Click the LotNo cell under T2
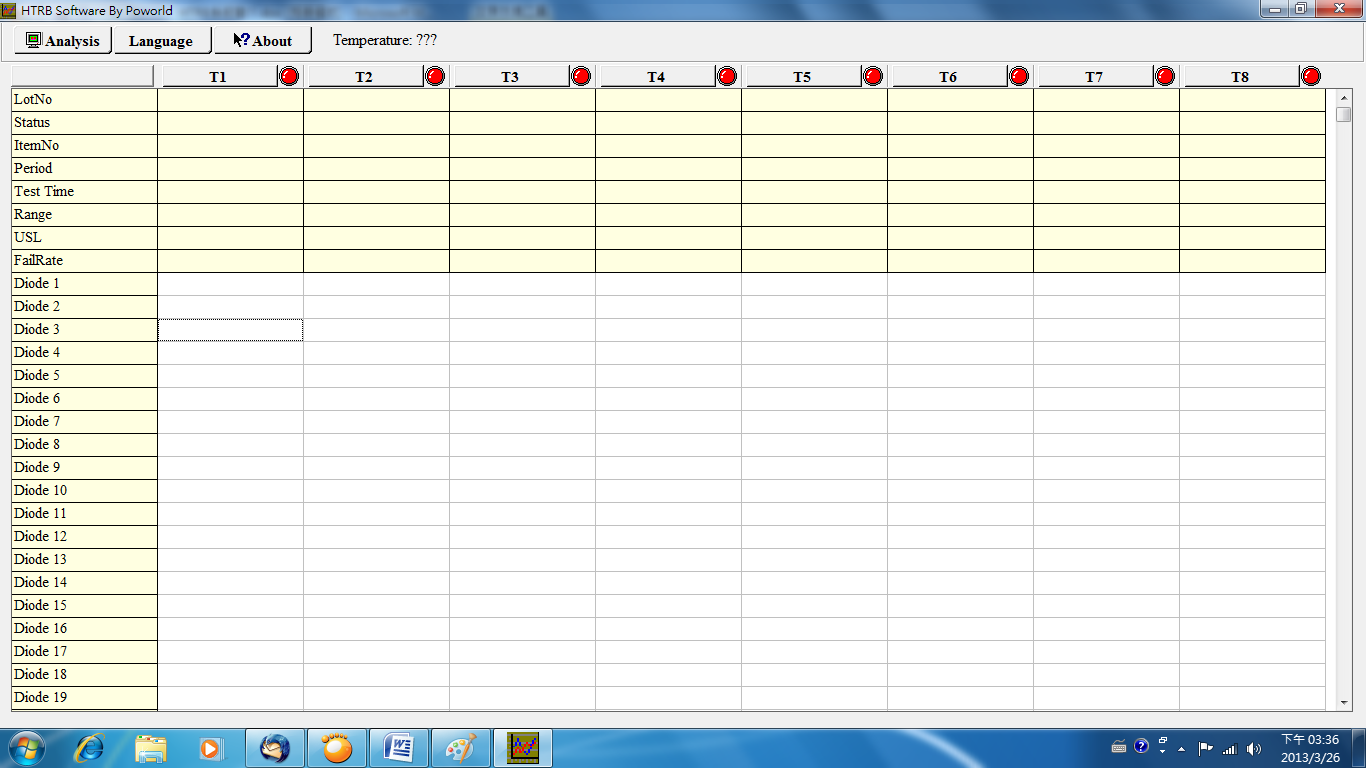 click(376, 100)
